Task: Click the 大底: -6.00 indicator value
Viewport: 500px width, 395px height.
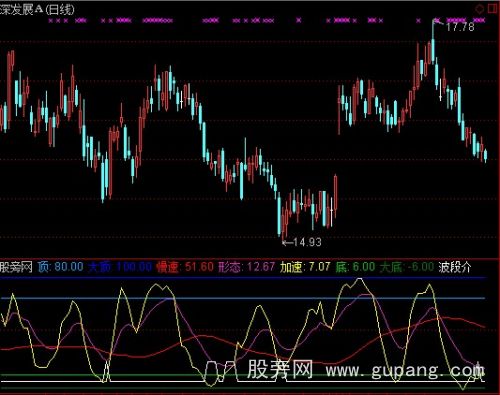Action: click(x=407, y=267)
